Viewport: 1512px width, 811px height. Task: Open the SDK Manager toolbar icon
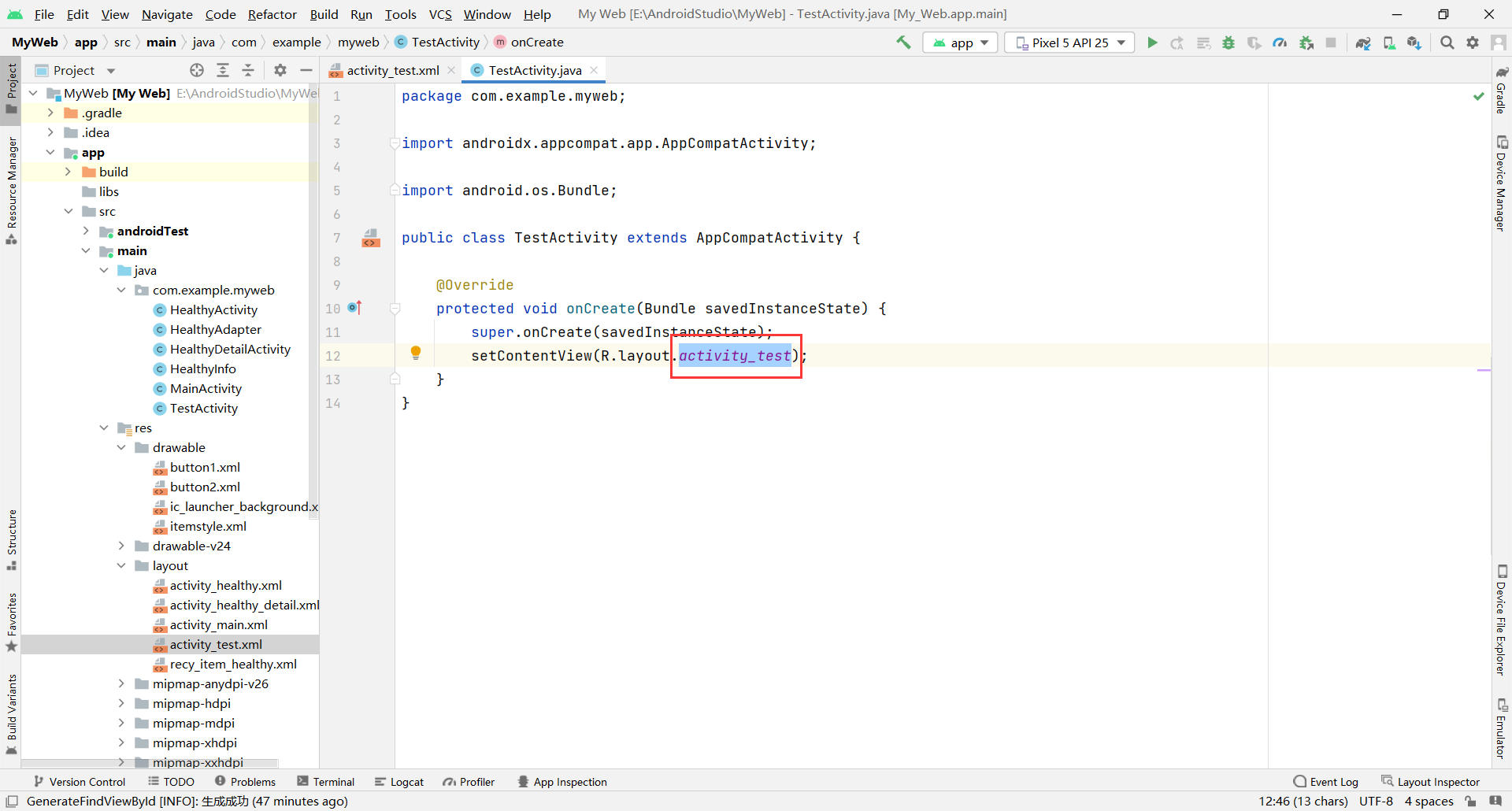pyautogui.click(x=1414, y=43)
